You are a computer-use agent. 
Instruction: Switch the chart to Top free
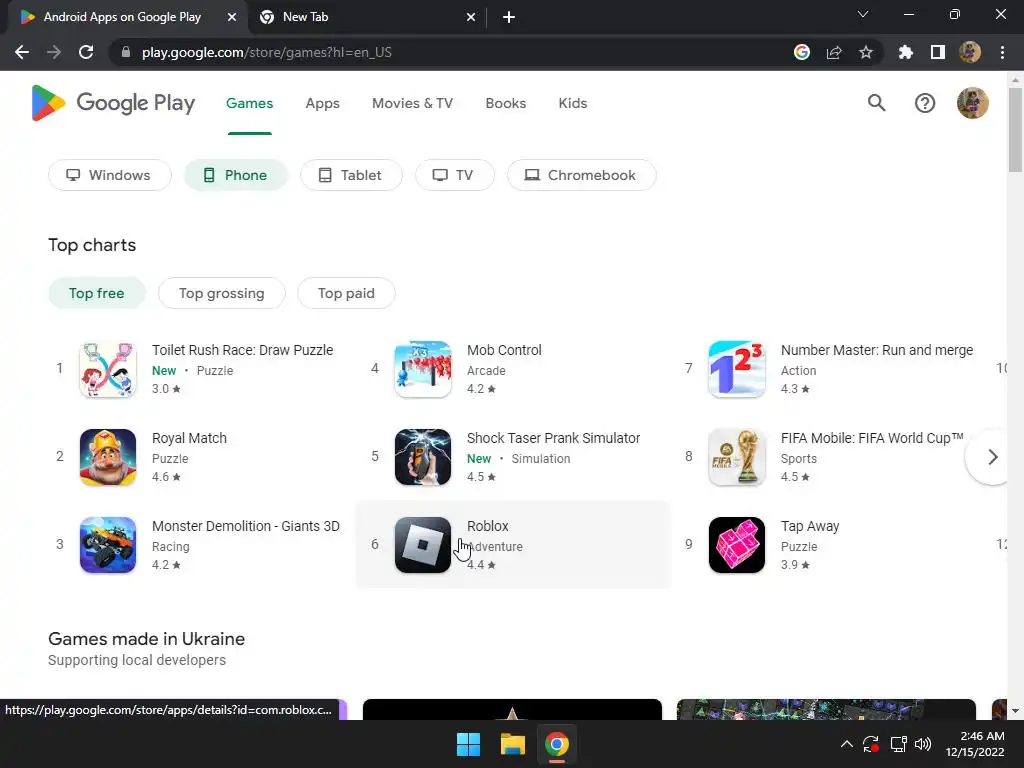point(97,293)
